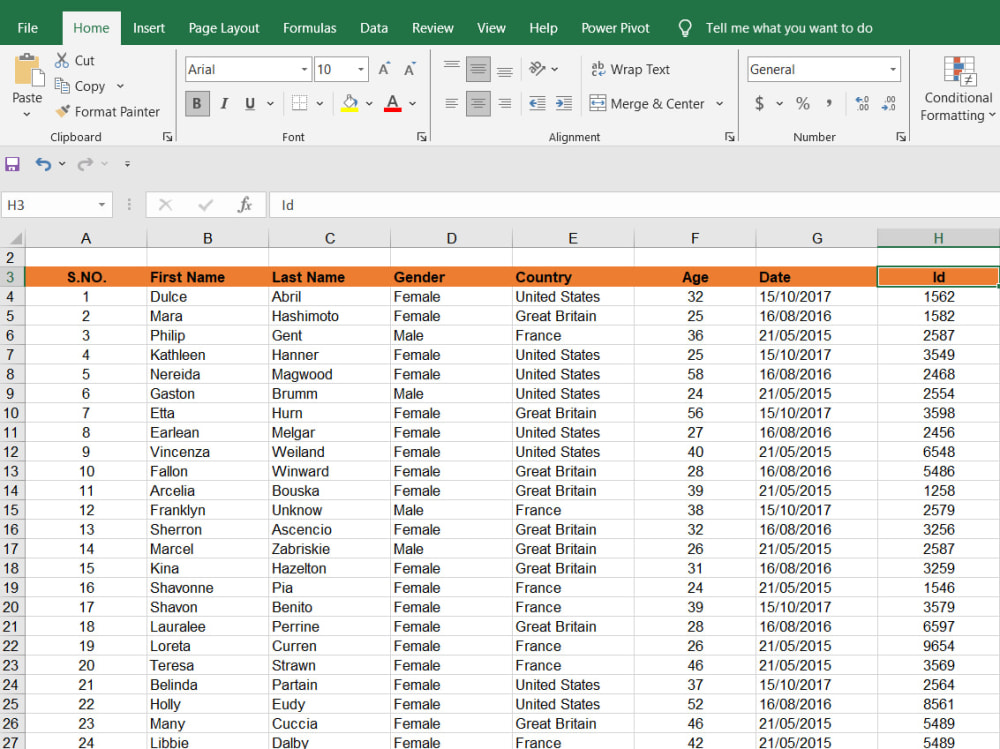The width and height of the screenshot is (1000, 749).
Task: Customize Quick Access Toolbar arrow
Action: (x=128, y=164)
